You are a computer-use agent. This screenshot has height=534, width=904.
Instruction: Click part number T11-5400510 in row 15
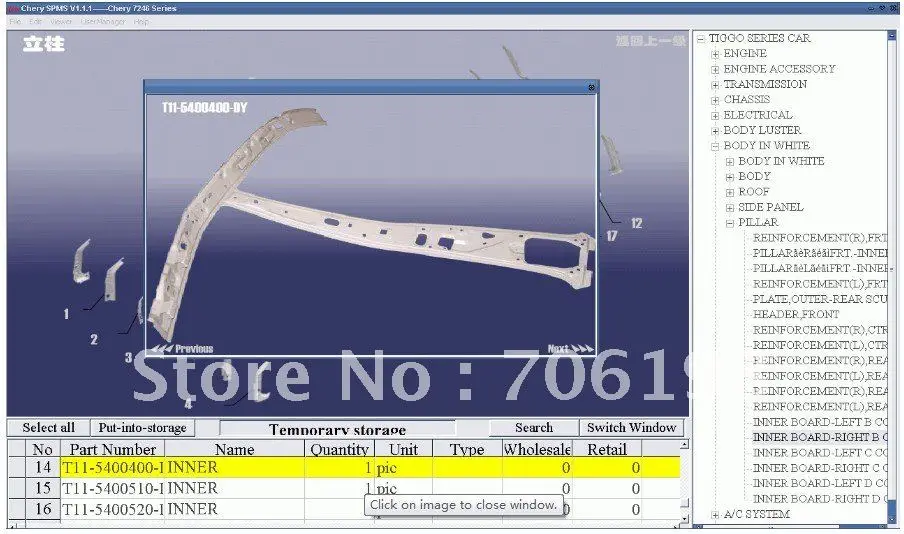[113, 488]
